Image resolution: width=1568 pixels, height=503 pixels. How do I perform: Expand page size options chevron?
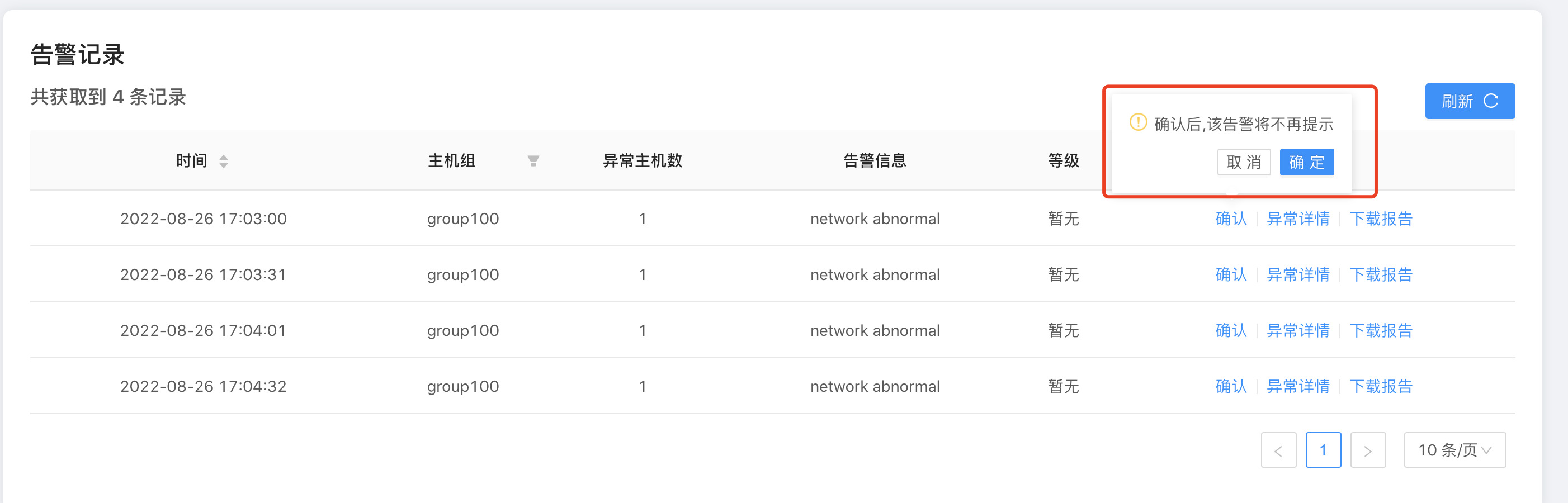[x=1486, y=450]
